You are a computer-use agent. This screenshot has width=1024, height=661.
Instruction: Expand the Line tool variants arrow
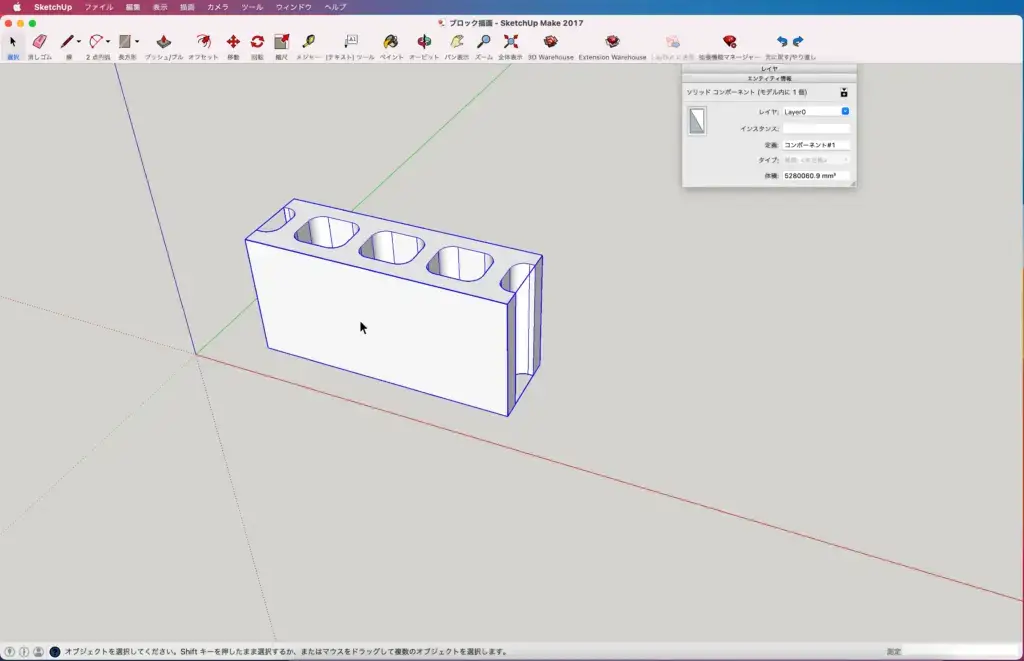(x=79, y=42)
